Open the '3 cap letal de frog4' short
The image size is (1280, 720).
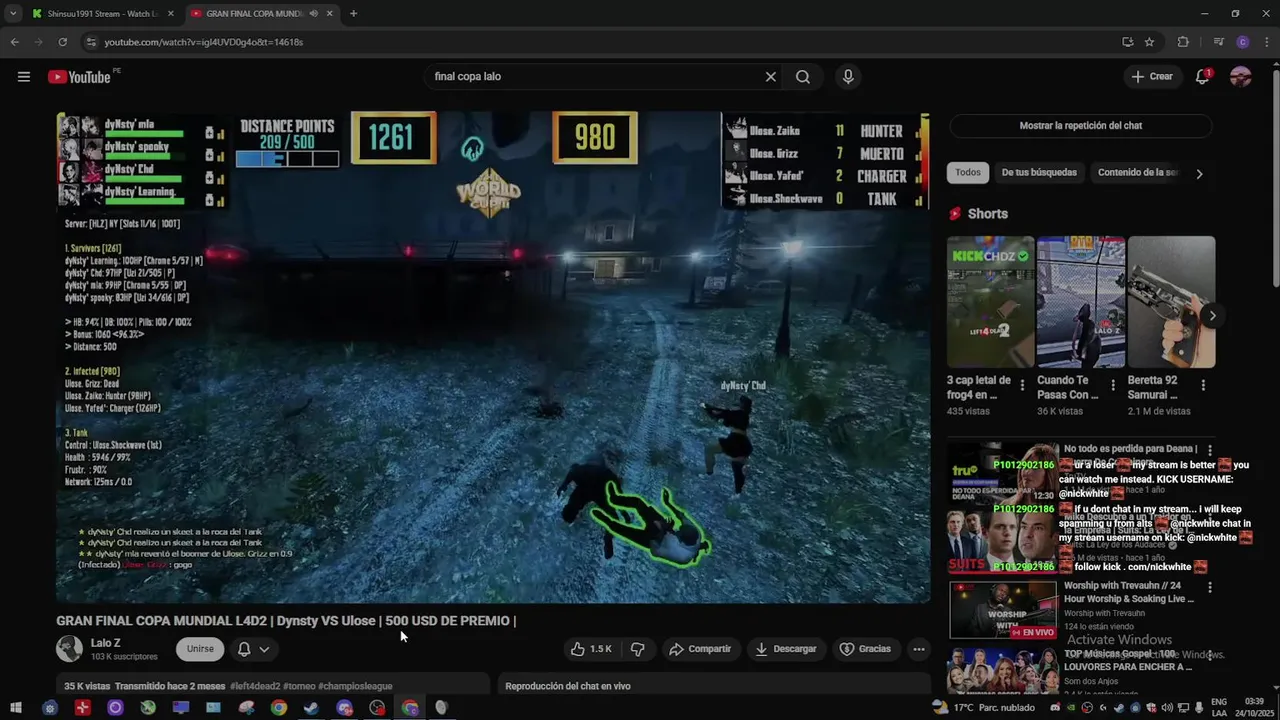pyautogui.click(x=991, y=302)
